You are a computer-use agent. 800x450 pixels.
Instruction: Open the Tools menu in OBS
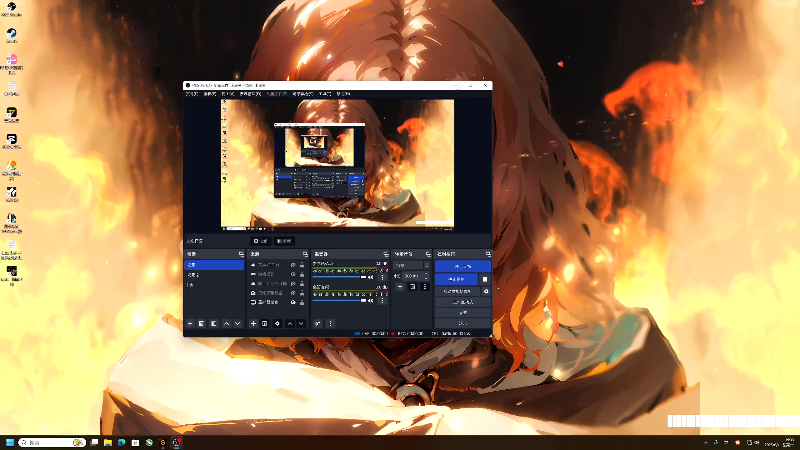tap(325, 94)
